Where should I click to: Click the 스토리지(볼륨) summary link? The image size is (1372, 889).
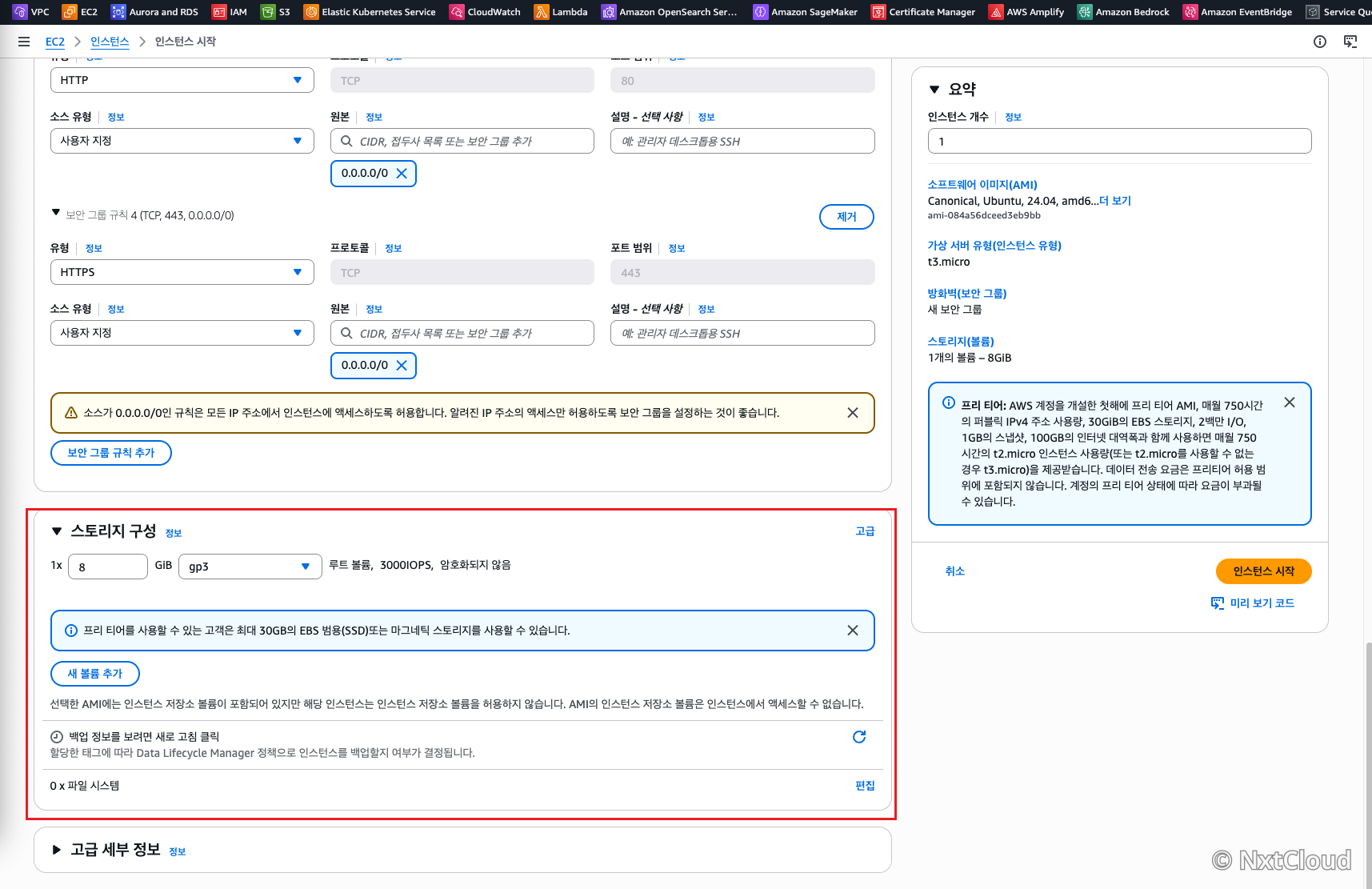[x=961, y=342]
